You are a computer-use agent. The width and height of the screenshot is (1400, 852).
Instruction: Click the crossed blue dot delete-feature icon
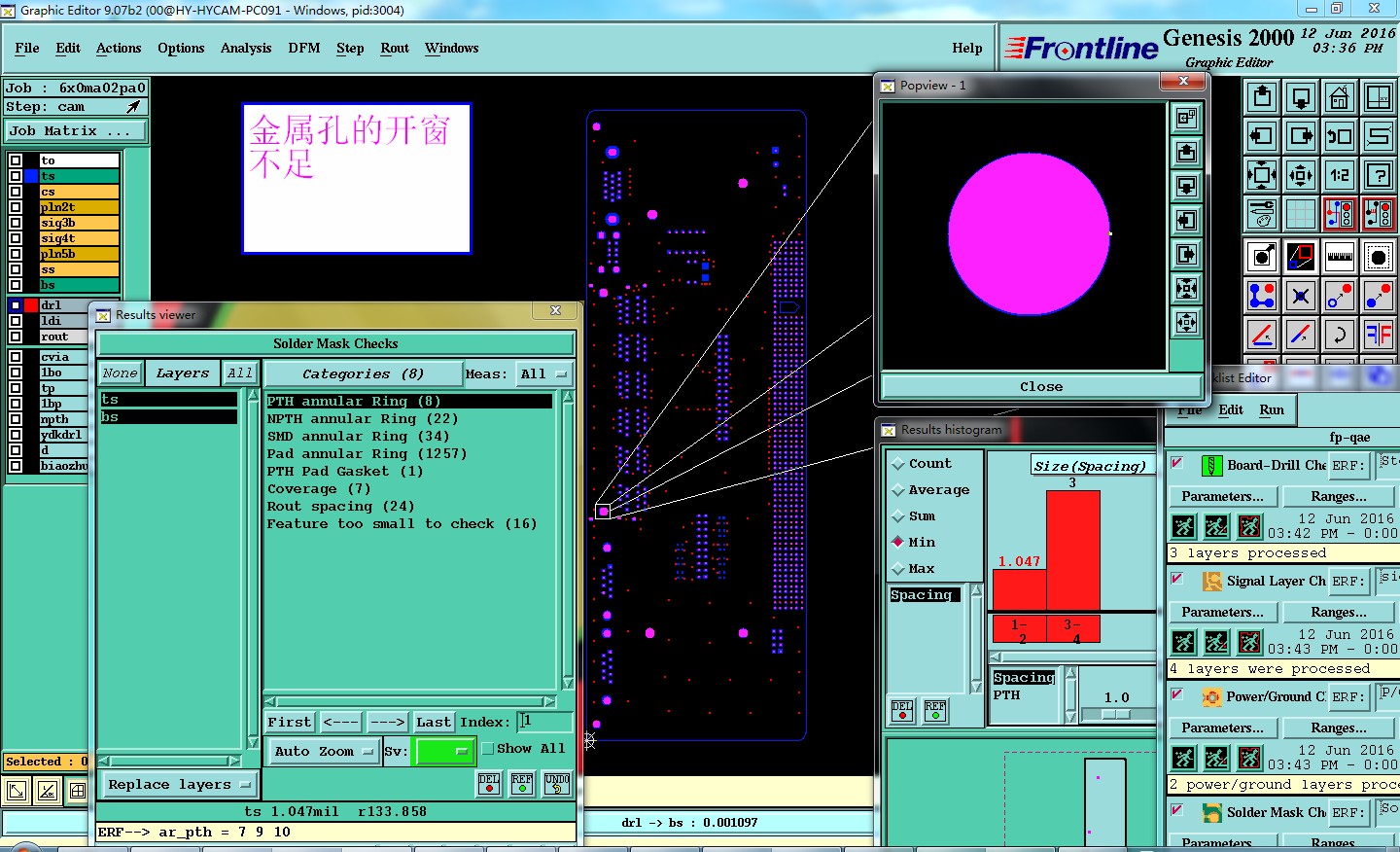coord(1301,296)
